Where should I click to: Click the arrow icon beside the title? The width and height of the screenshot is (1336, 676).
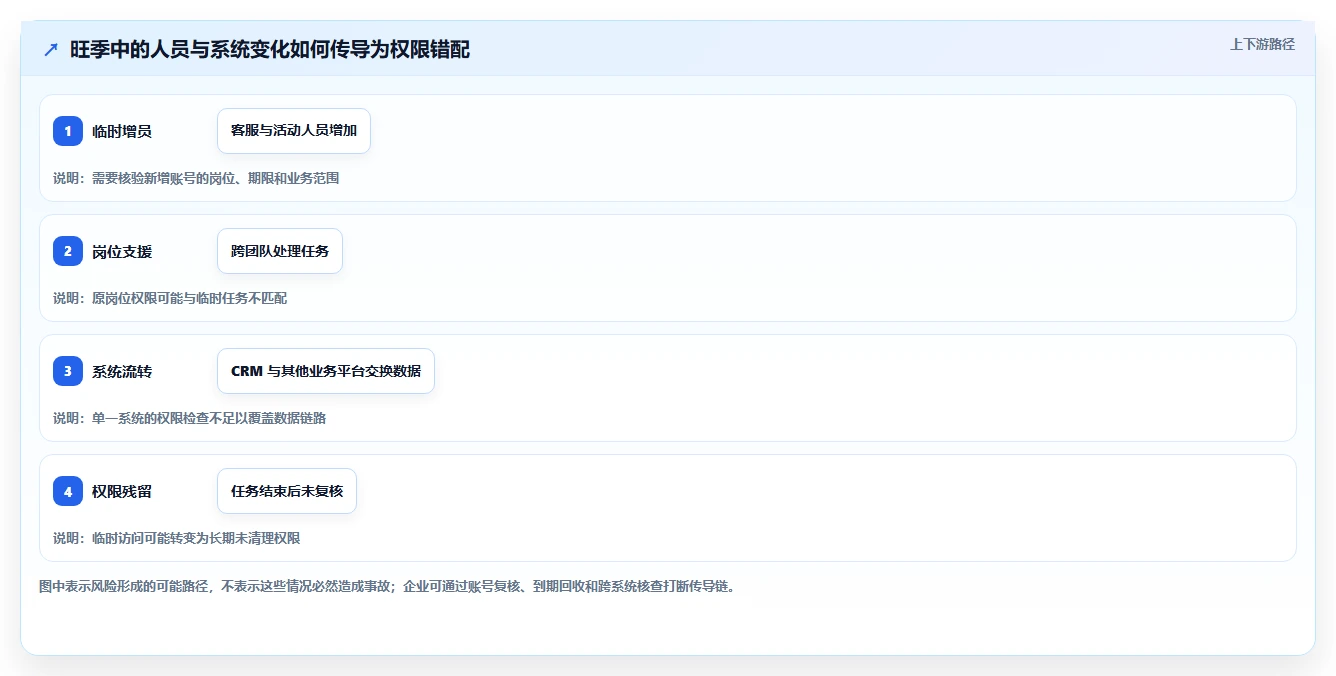(51, 49)
